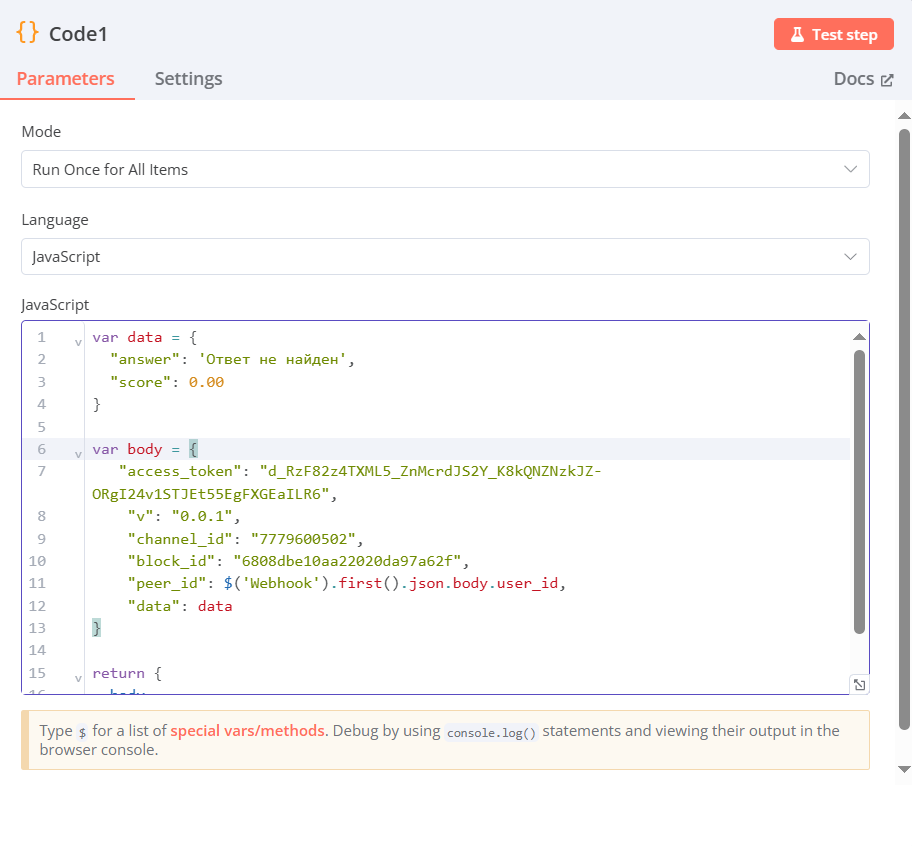Click the panel scrollbar down arrow
Viewport: 912px width, 846px height.
[904, 768]
